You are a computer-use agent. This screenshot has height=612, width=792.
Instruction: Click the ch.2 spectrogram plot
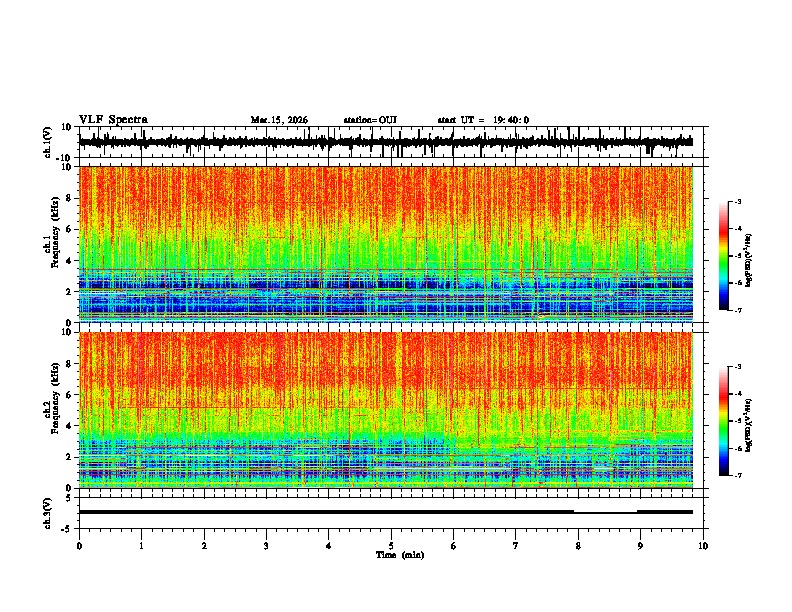point(386,410)
